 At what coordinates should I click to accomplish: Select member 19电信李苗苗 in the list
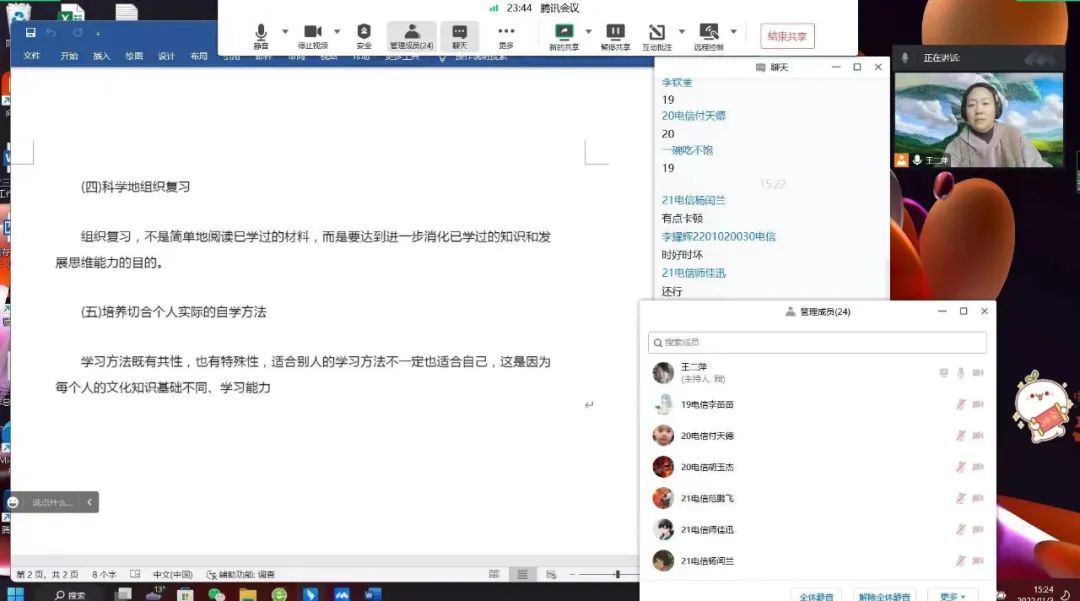(817, 404)
